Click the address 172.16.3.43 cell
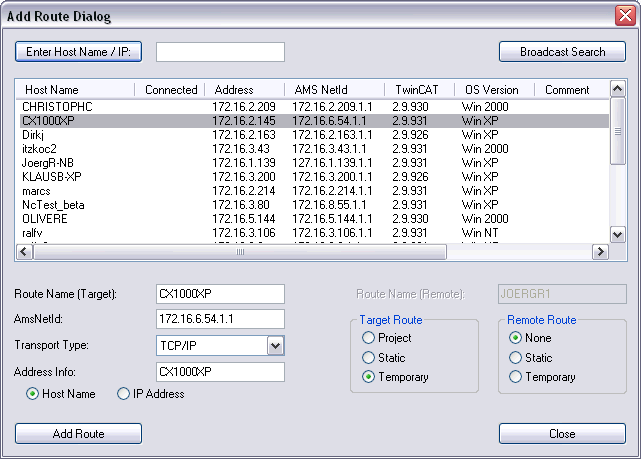The image size is (641, 459). tap(240, 149)
